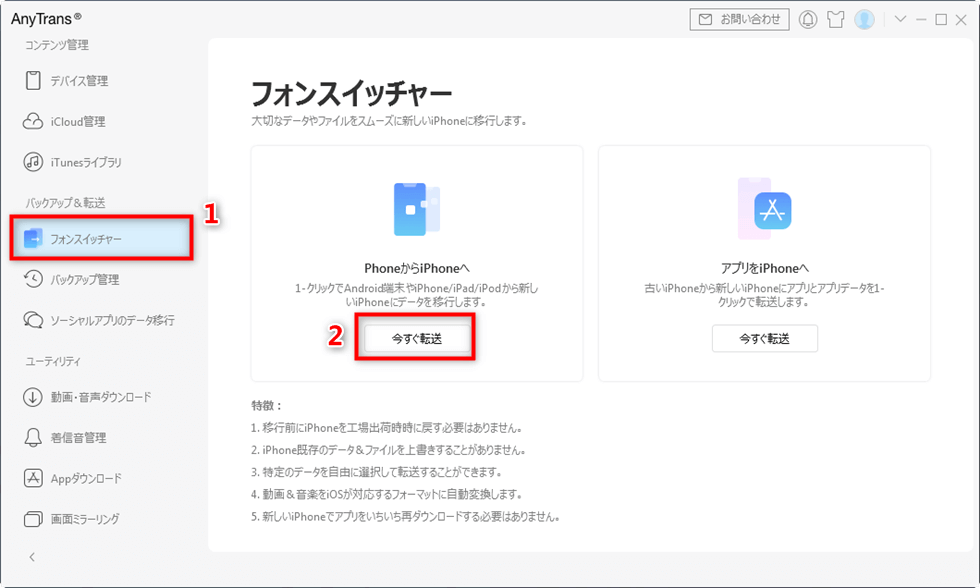Image resolution: width=980 pixels, height=588 pixels.
Task: Open the user account avatar
Action: [x=864, y=19]
